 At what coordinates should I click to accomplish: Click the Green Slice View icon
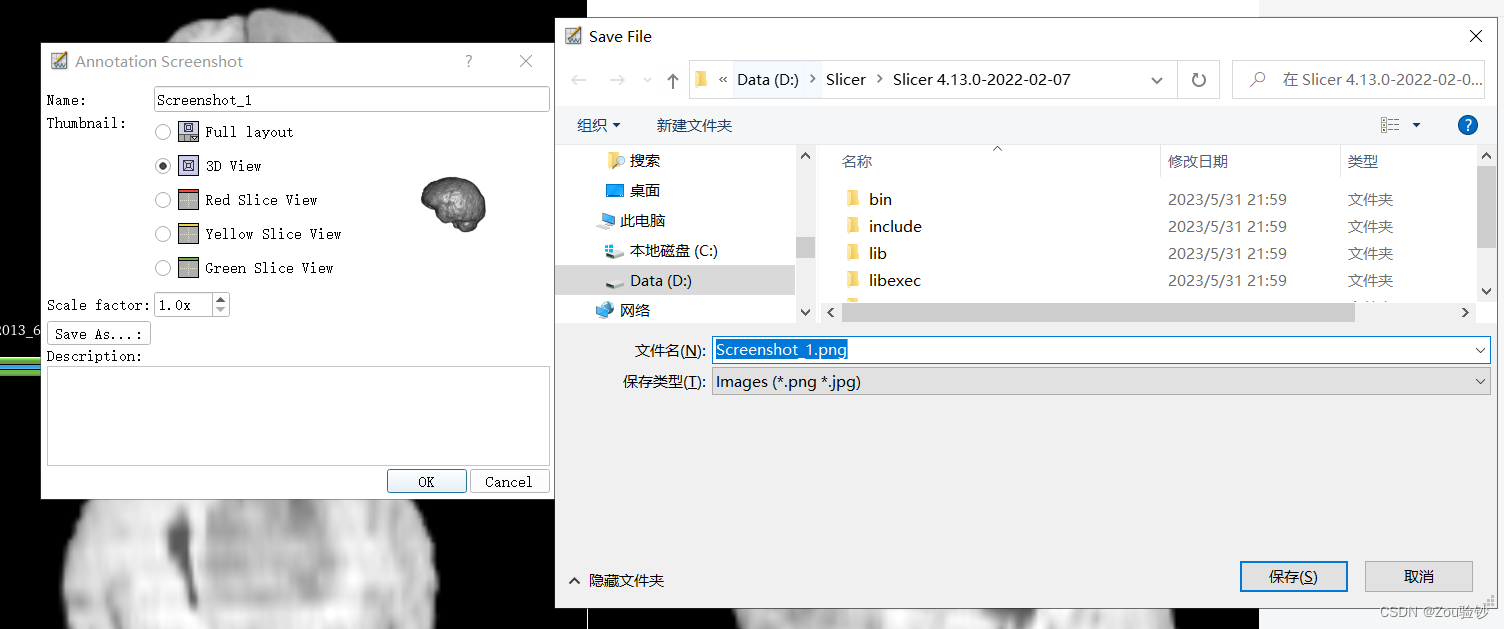[187, 267]
